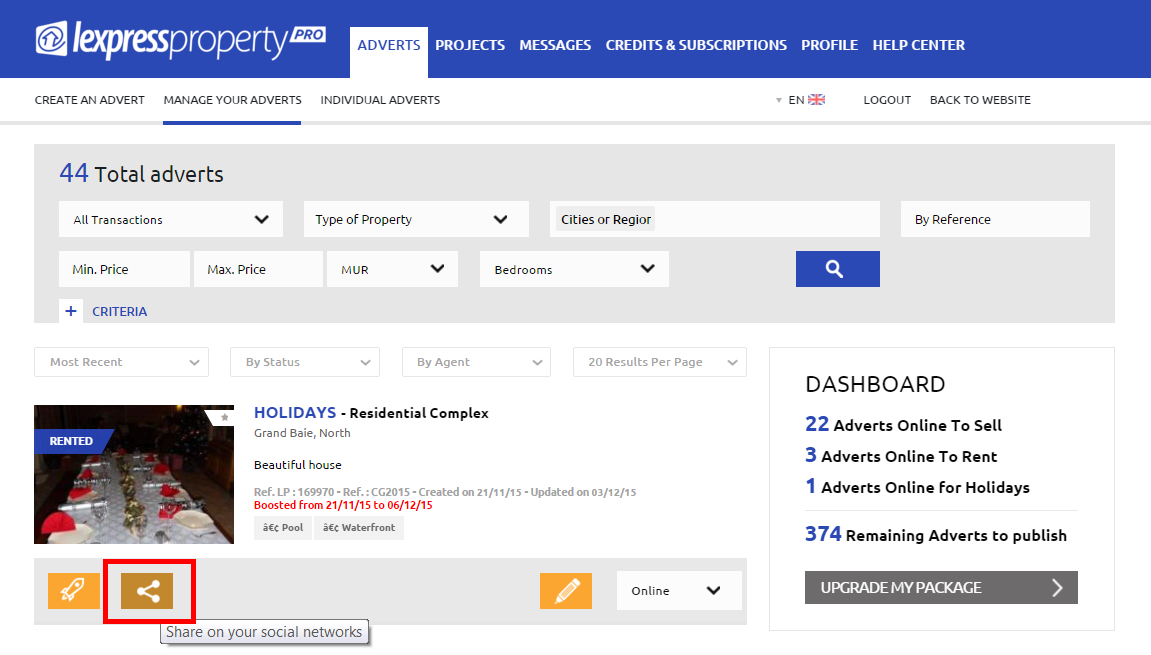Click the LOGOUT link
The image size is (1151, 655).
(887, 100)
